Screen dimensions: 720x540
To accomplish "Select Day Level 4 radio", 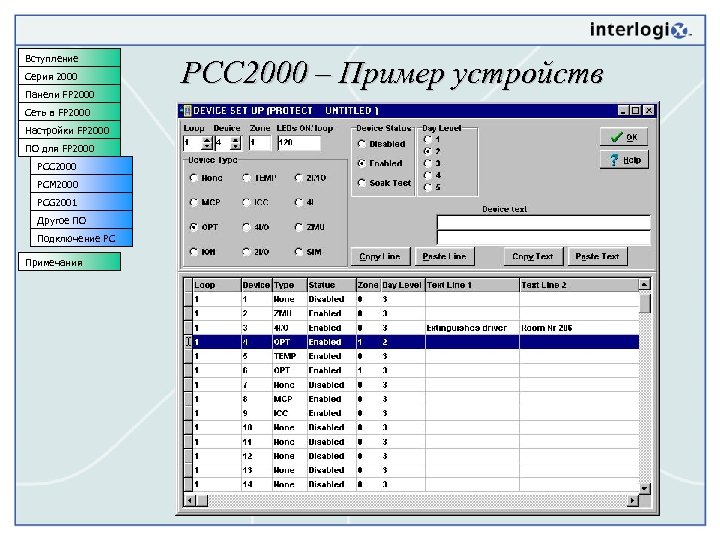I will [428, 175].
